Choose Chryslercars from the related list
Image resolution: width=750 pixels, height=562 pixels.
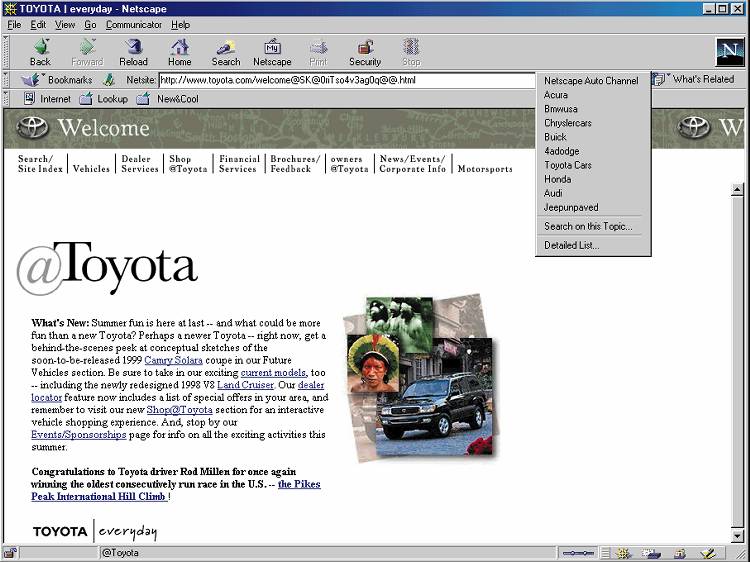coord(593,123)
